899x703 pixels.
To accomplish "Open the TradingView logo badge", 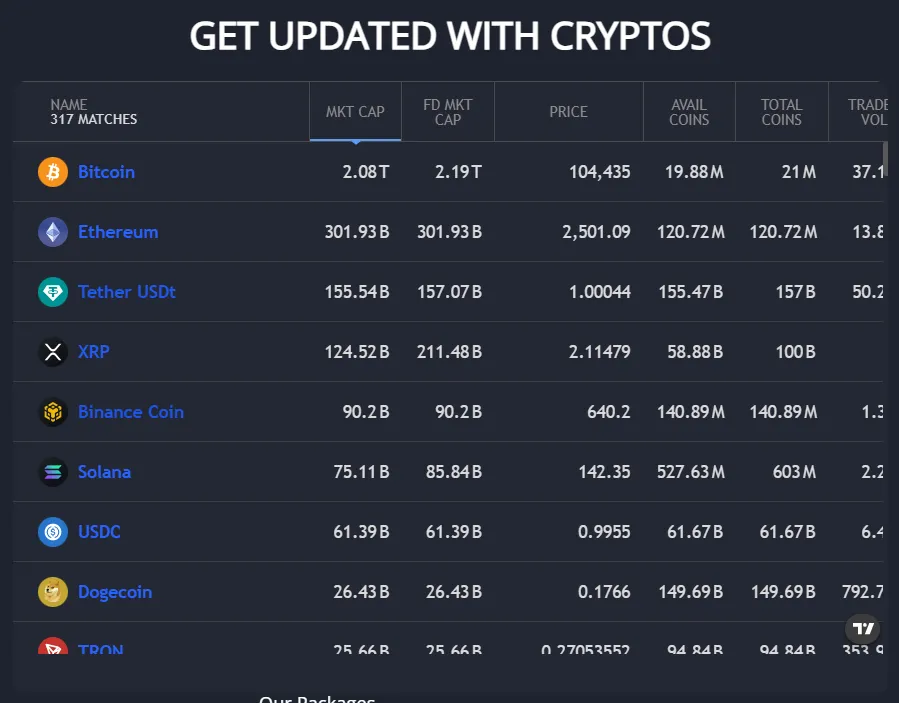I will click(x=863, y=629).
